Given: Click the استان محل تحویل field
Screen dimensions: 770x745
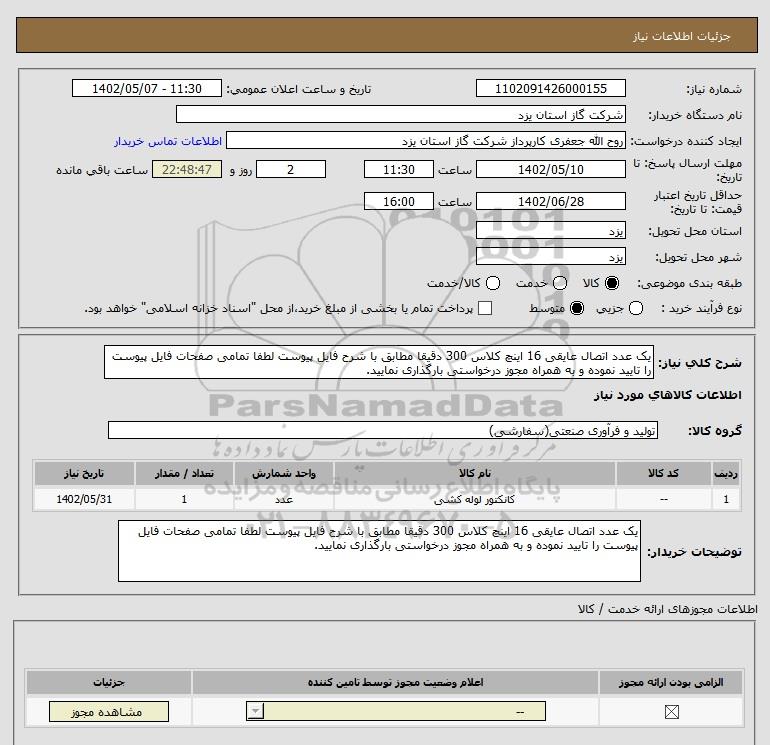Looking at the screenshot, I should (550, 230).
